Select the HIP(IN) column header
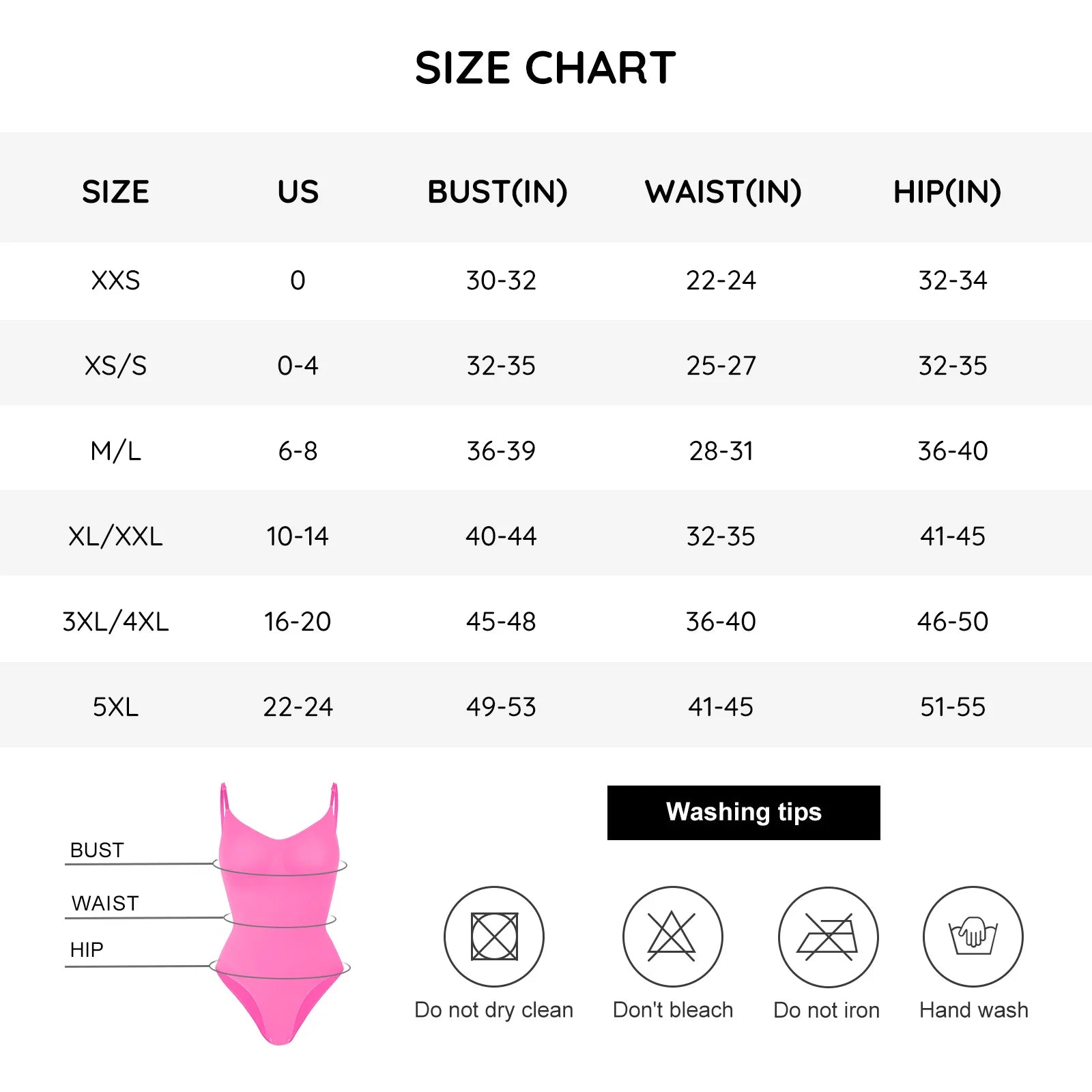 tap(947, 192)
